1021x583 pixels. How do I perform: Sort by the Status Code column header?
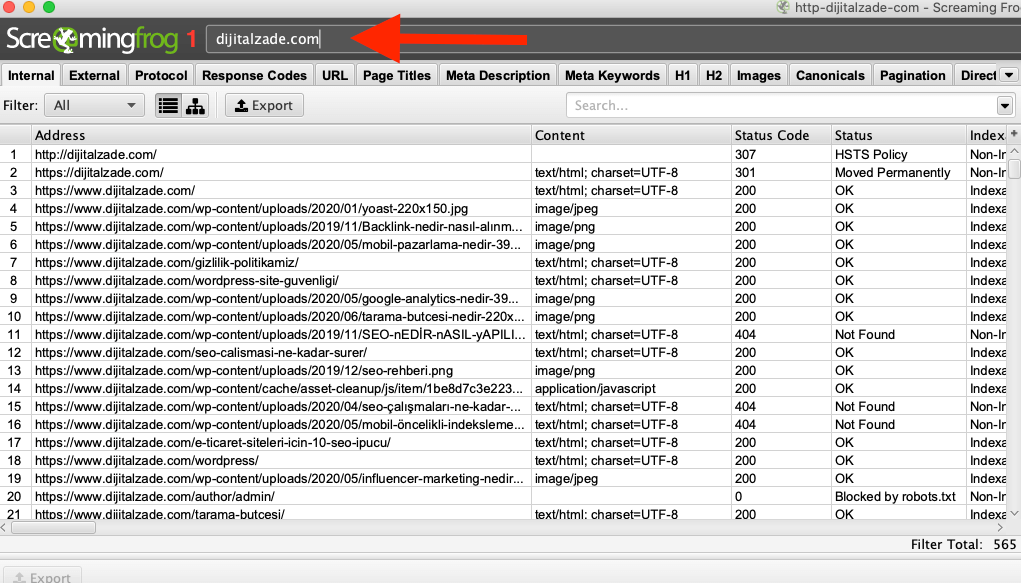tap(781, 135)
